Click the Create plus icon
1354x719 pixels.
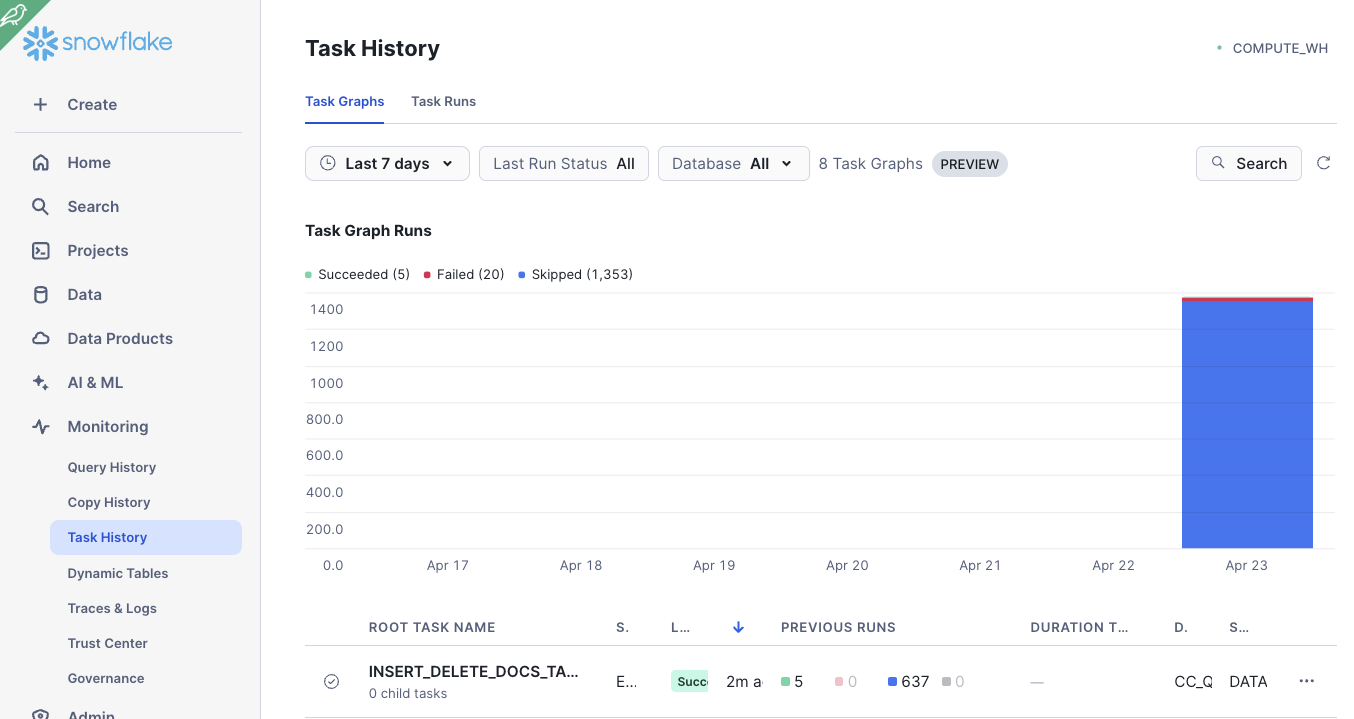click(40, 104)
